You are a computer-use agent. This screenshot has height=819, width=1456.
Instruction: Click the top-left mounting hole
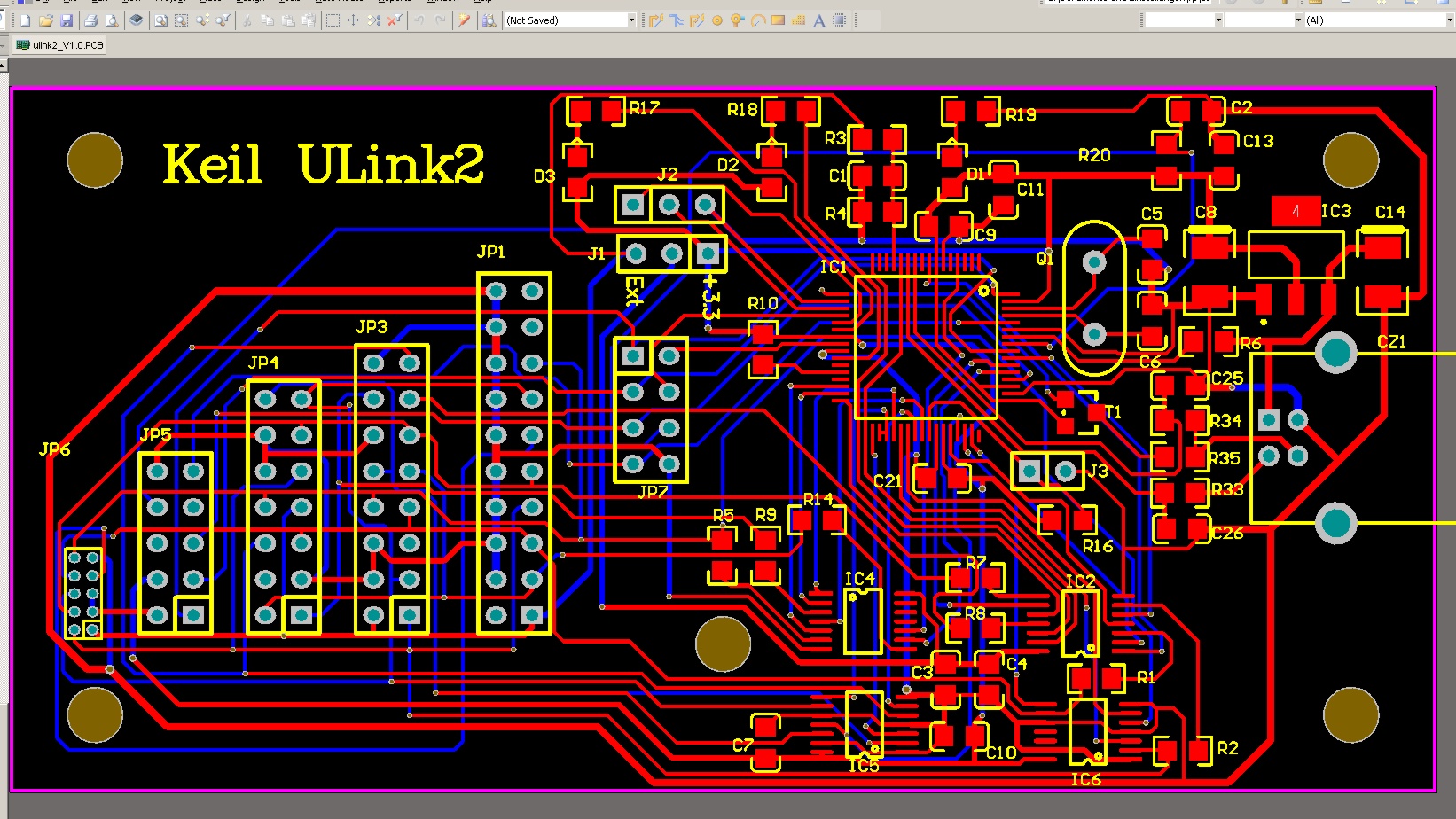pyautogui.click(x=95, y=160)
